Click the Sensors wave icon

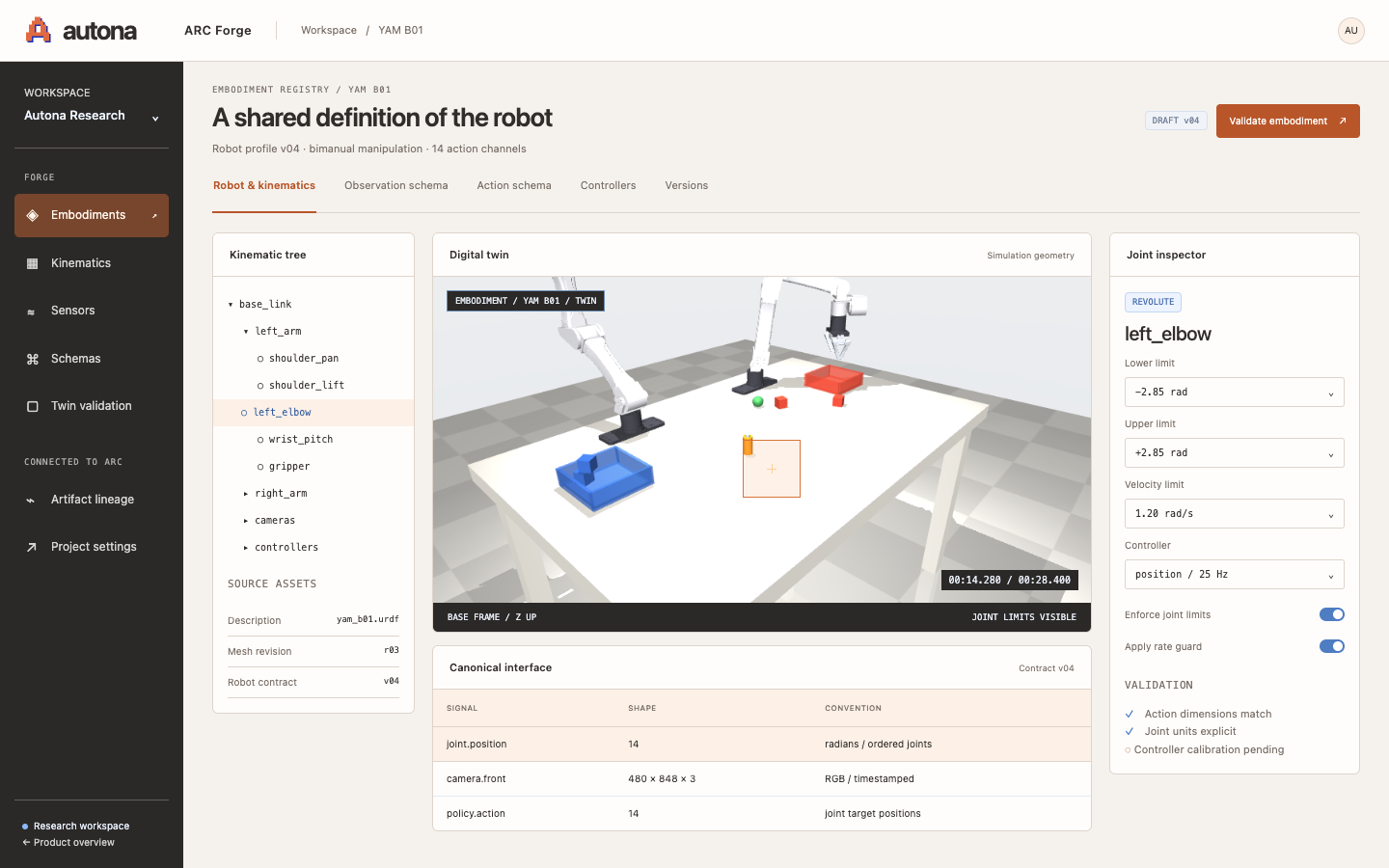pos(31,312)
